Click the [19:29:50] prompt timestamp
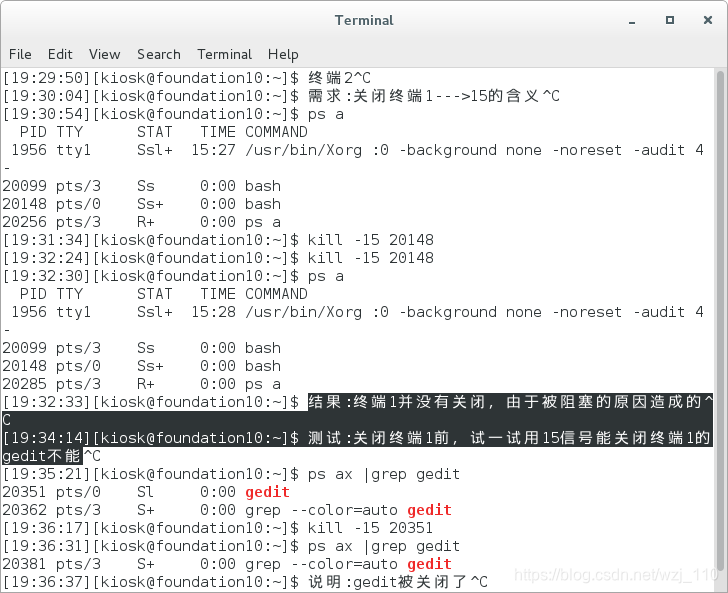The image size is (728, 593). tap(46, 78)
